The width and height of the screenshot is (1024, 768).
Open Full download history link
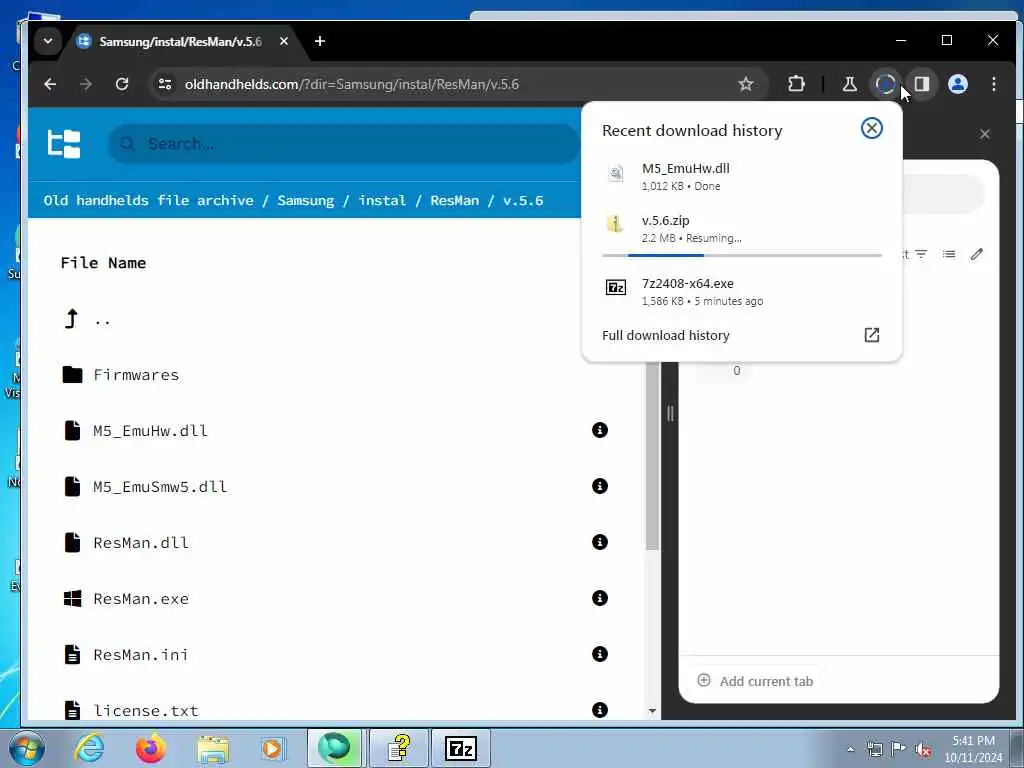665,335
